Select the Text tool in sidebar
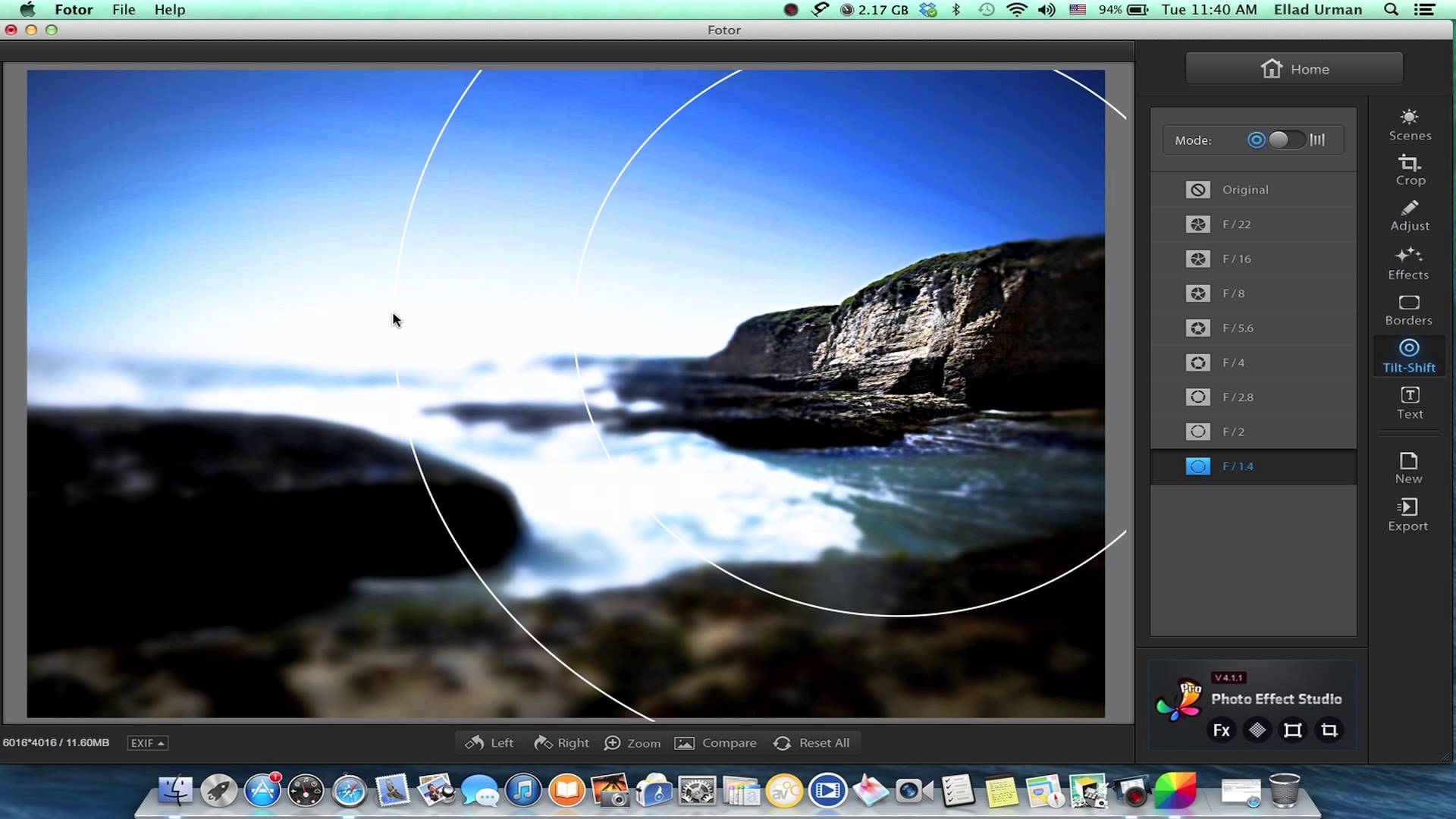Image resolution: width=1456 pixels, height=819 pixels. (x=1409, y=401)
